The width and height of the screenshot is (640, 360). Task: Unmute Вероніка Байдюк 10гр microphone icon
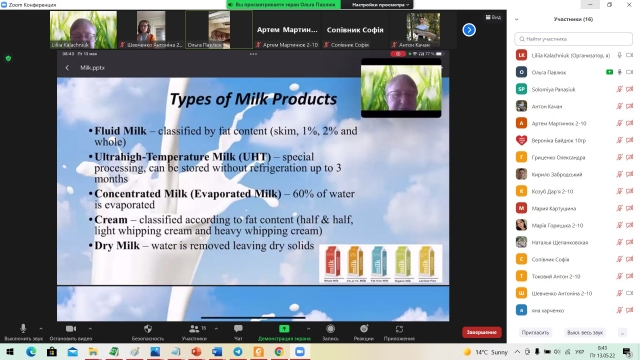(x=619, y=140)
